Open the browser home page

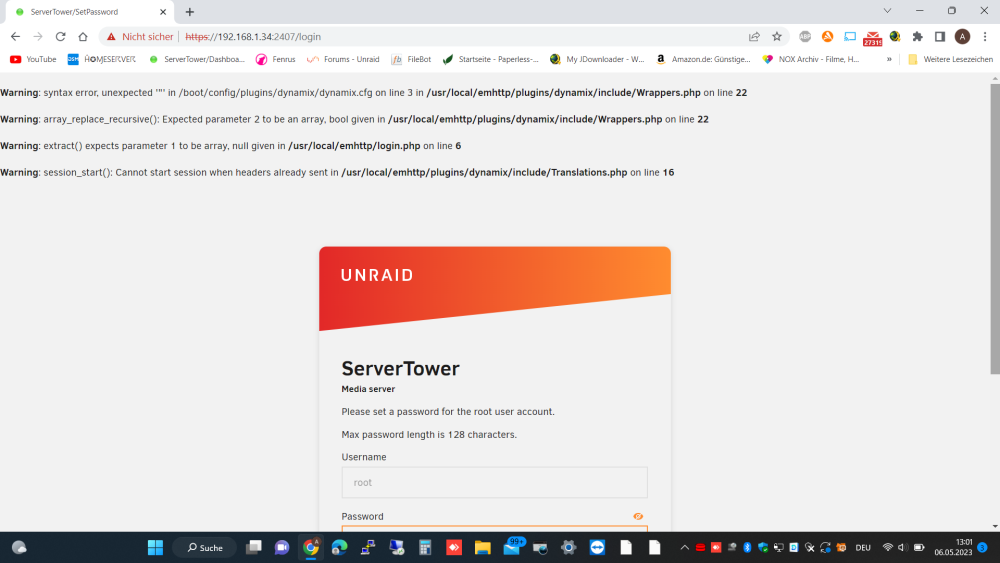82,36
